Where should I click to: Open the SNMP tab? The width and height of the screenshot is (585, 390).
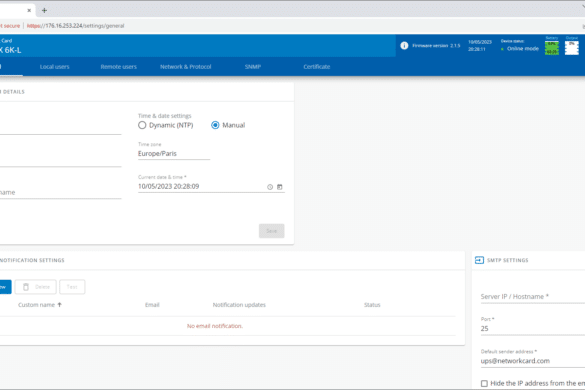click(x=253, y=66)
